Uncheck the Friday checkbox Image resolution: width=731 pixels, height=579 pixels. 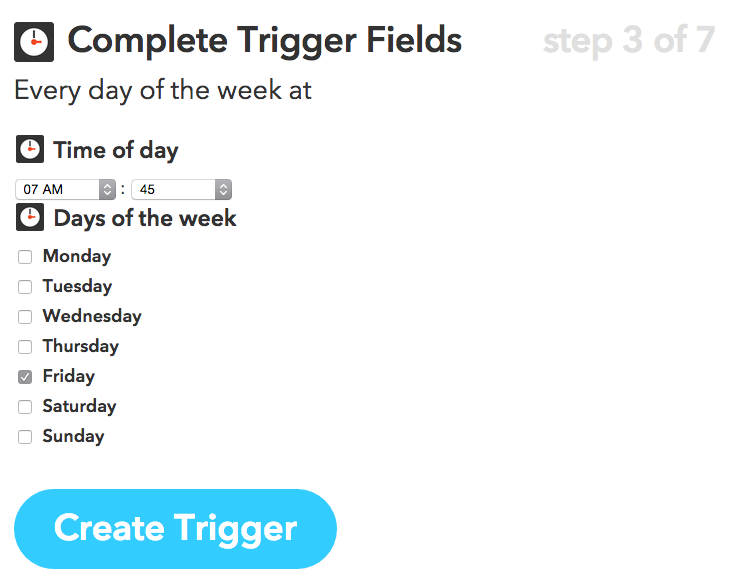(25, 377)
